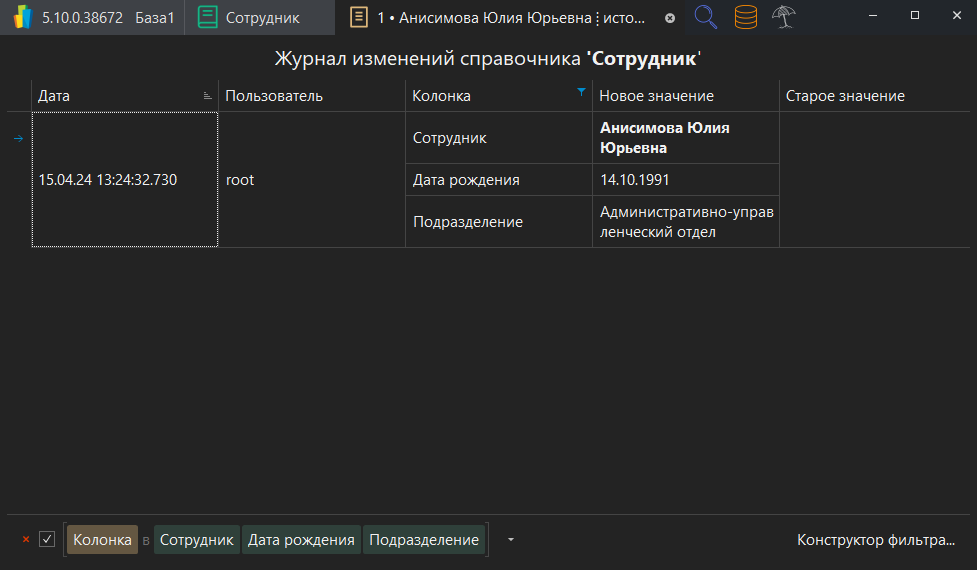
Task: Click the Старое значение column header
Action: pyautogui.click(x=875, y=96)
